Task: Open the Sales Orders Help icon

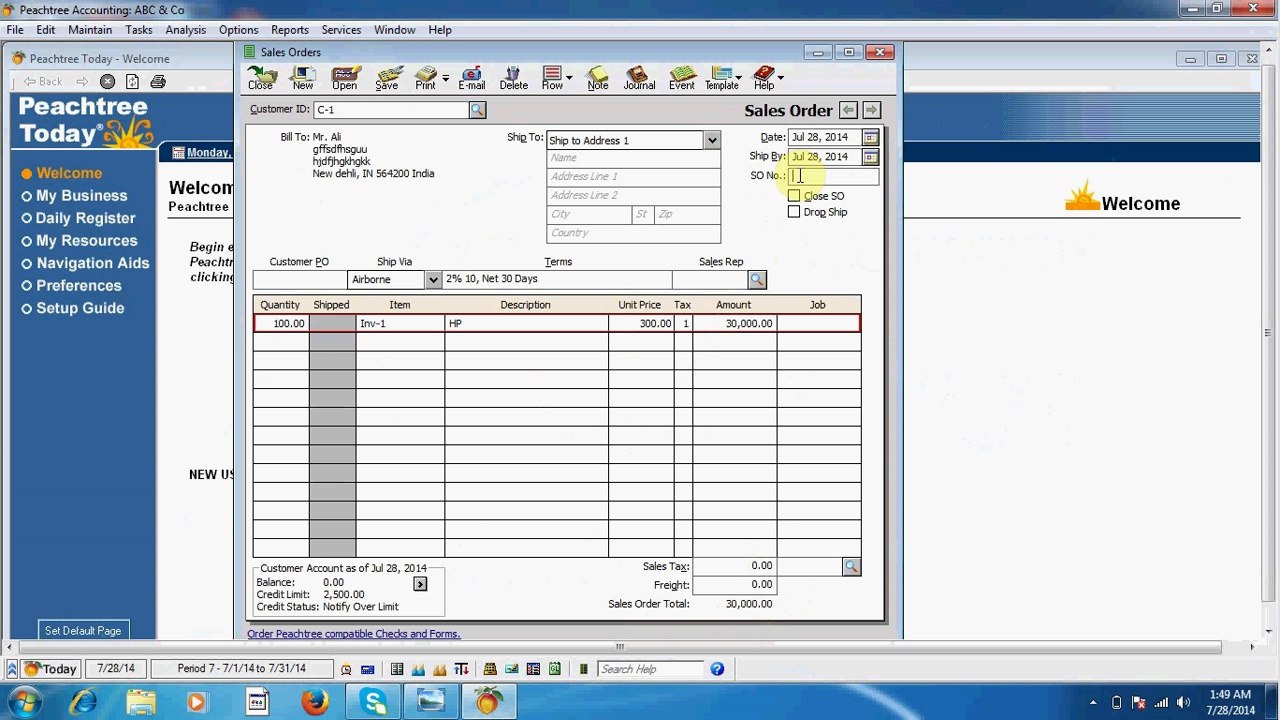Action: pos(764,78)
